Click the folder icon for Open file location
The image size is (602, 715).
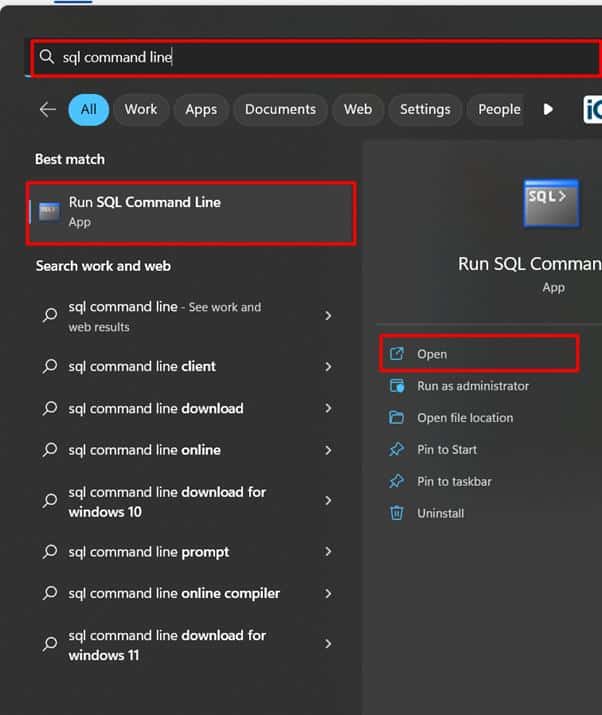[397, 417]
